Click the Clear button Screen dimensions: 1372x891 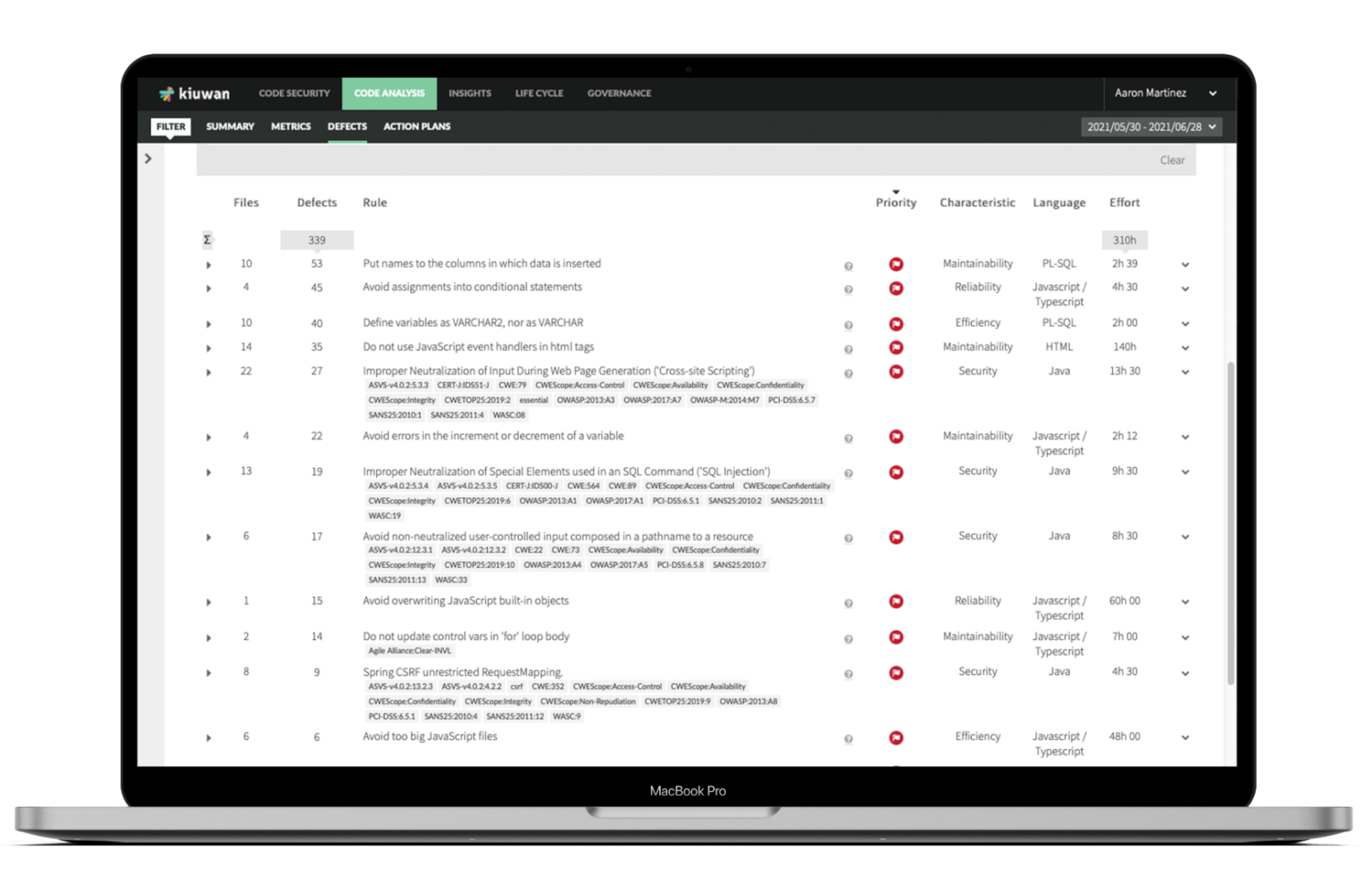1172,160
